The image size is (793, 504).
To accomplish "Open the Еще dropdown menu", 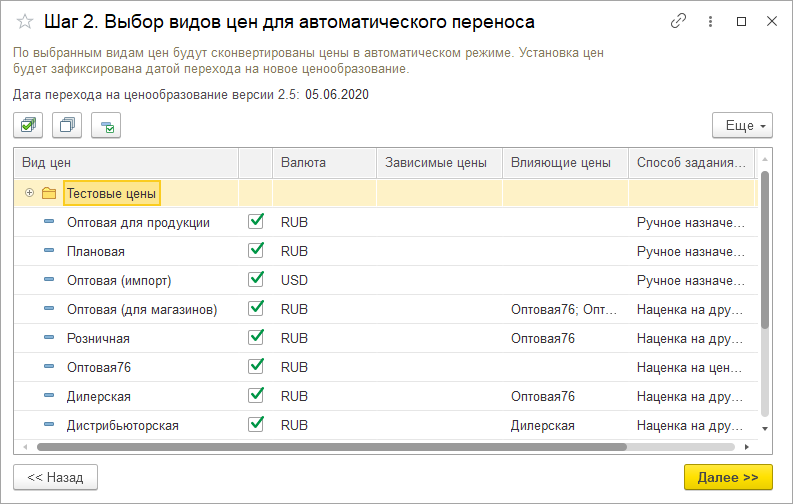I will pos(742,125).
